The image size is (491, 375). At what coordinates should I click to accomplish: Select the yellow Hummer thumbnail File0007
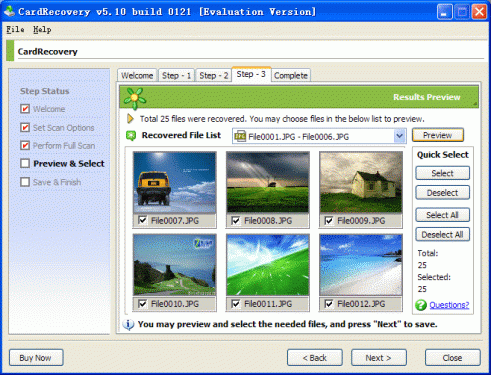coord(174,182)
